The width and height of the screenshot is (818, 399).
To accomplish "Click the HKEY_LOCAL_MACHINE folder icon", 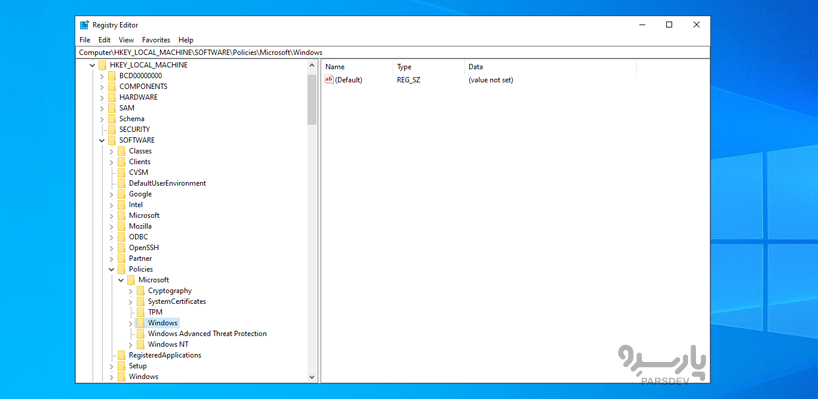I will [102, 65].
